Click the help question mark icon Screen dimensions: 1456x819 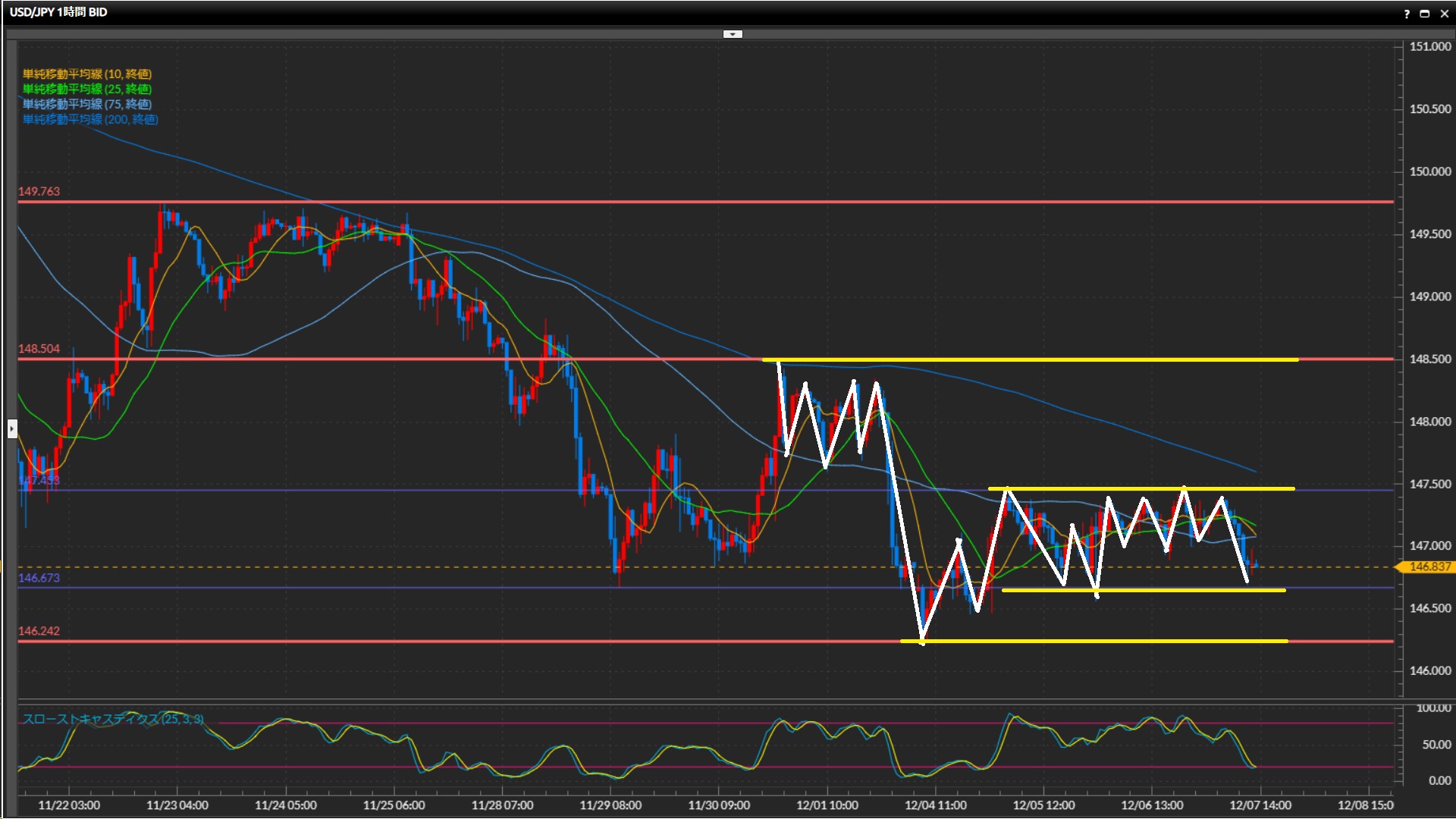(1407, 14)
